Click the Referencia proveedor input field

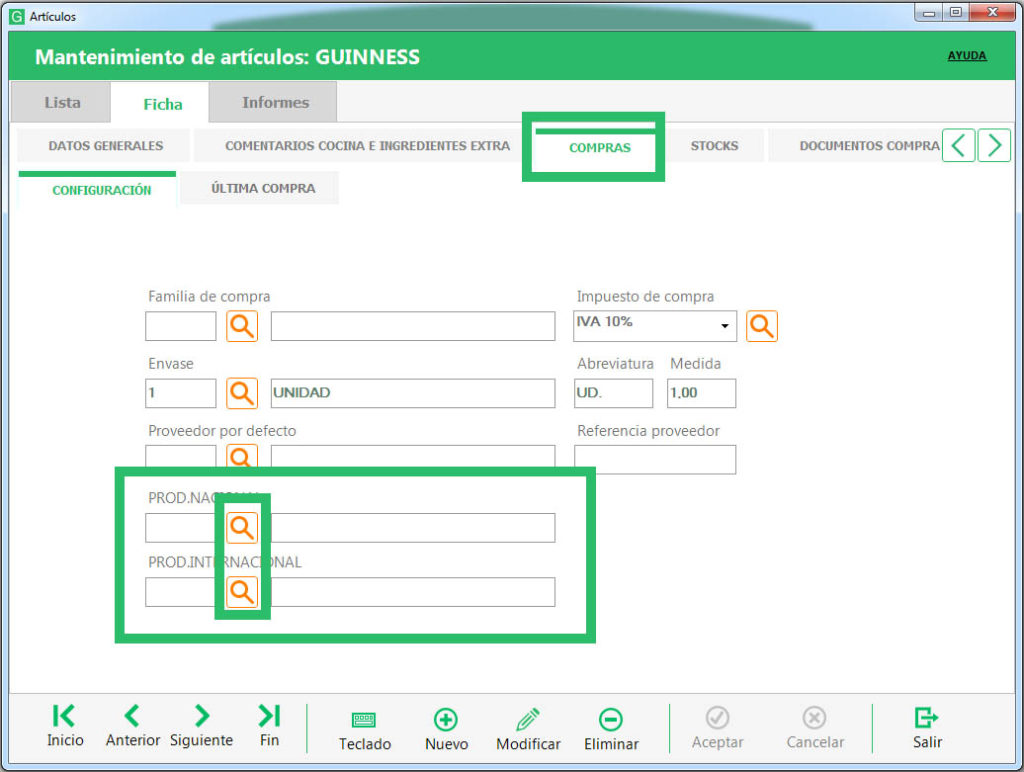(x=655, y=459)
